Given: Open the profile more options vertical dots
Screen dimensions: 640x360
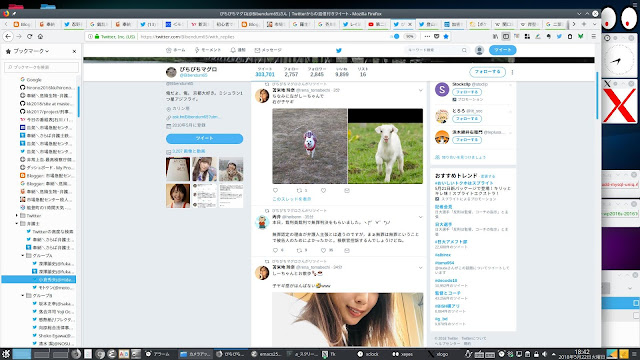Looking at the screenshot, I should tap(512, 72).
